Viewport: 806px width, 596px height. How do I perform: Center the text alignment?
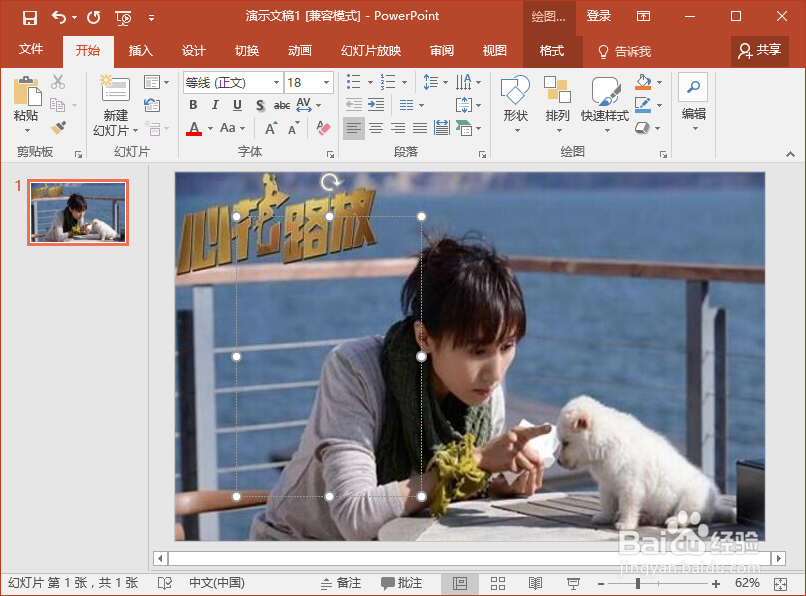376,128
